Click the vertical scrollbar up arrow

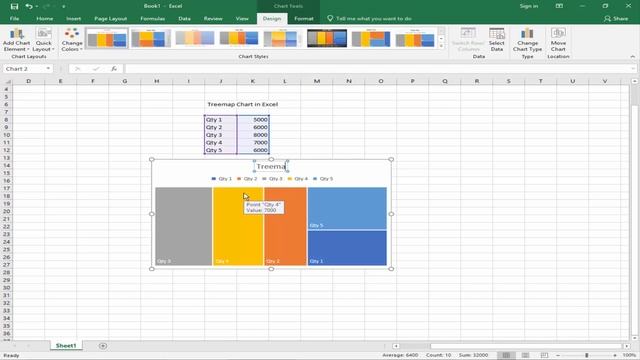[634, 81]
